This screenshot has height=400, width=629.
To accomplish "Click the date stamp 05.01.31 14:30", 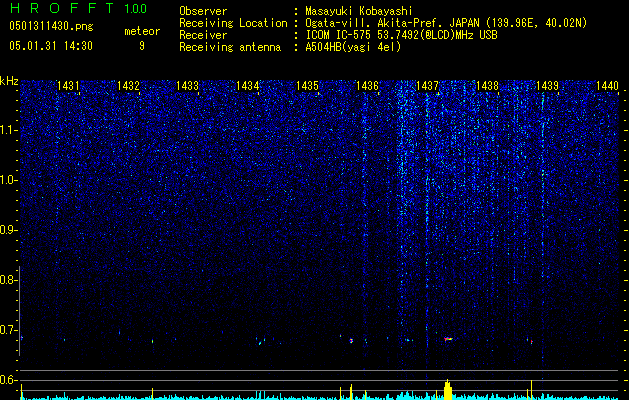I will [51, 46].
